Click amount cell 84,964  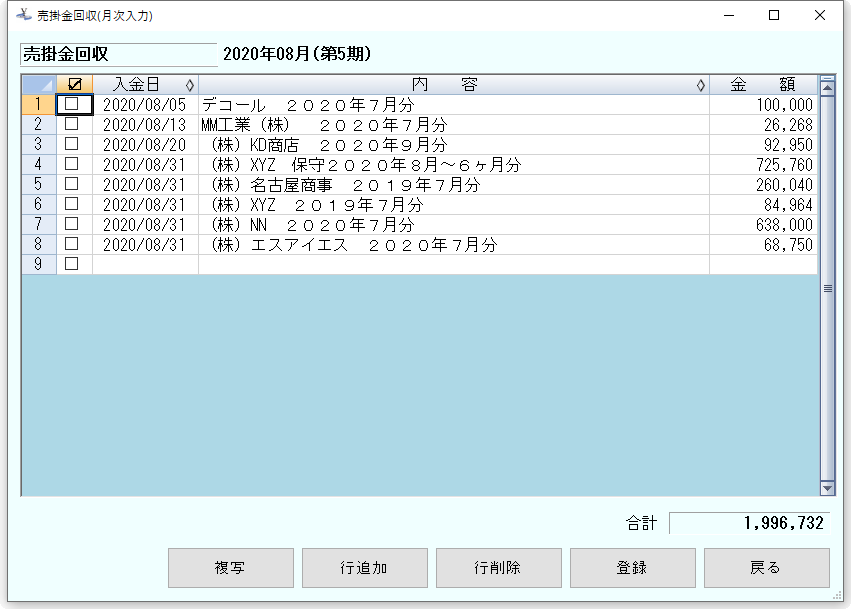coord(763,204)
